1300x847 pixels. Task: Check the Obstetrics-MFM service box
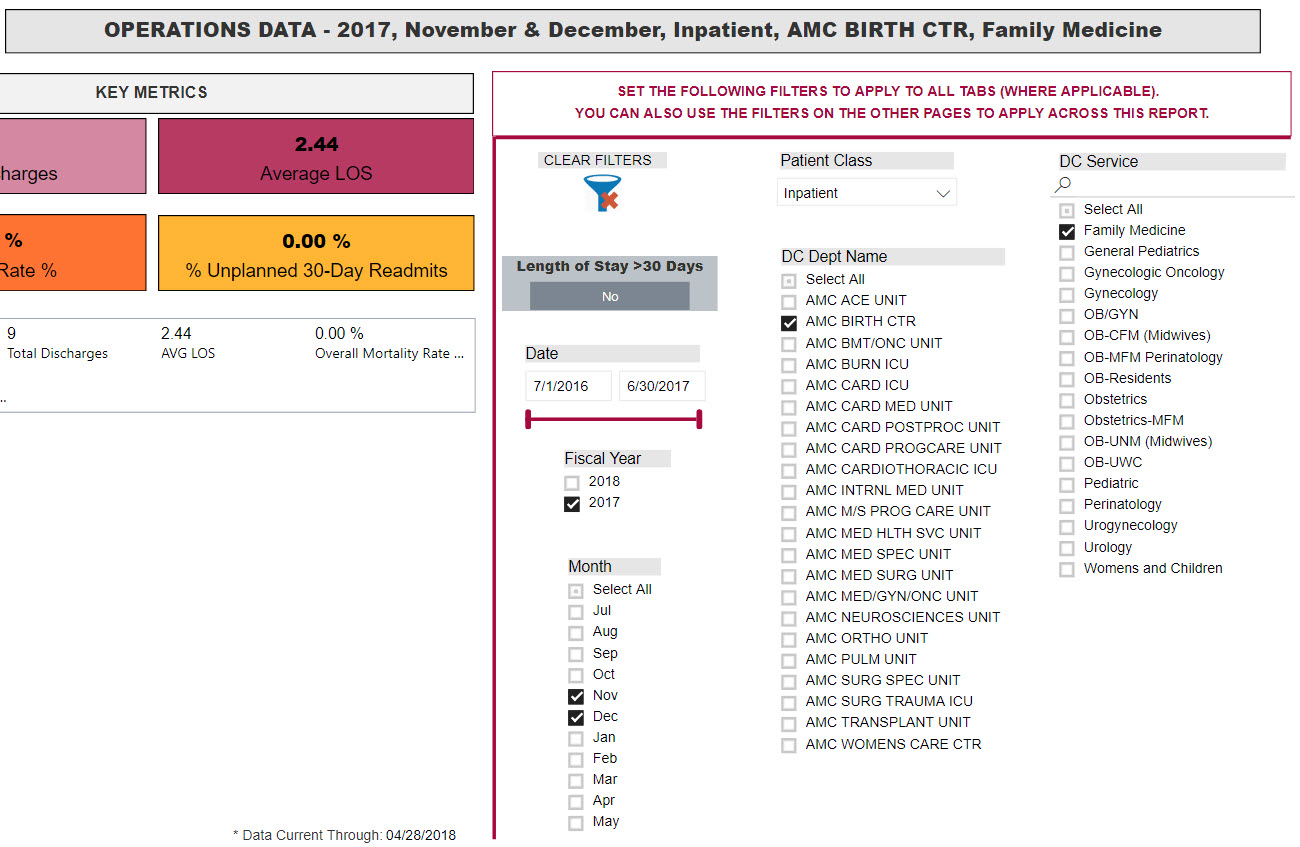[x=1067, y=421]
